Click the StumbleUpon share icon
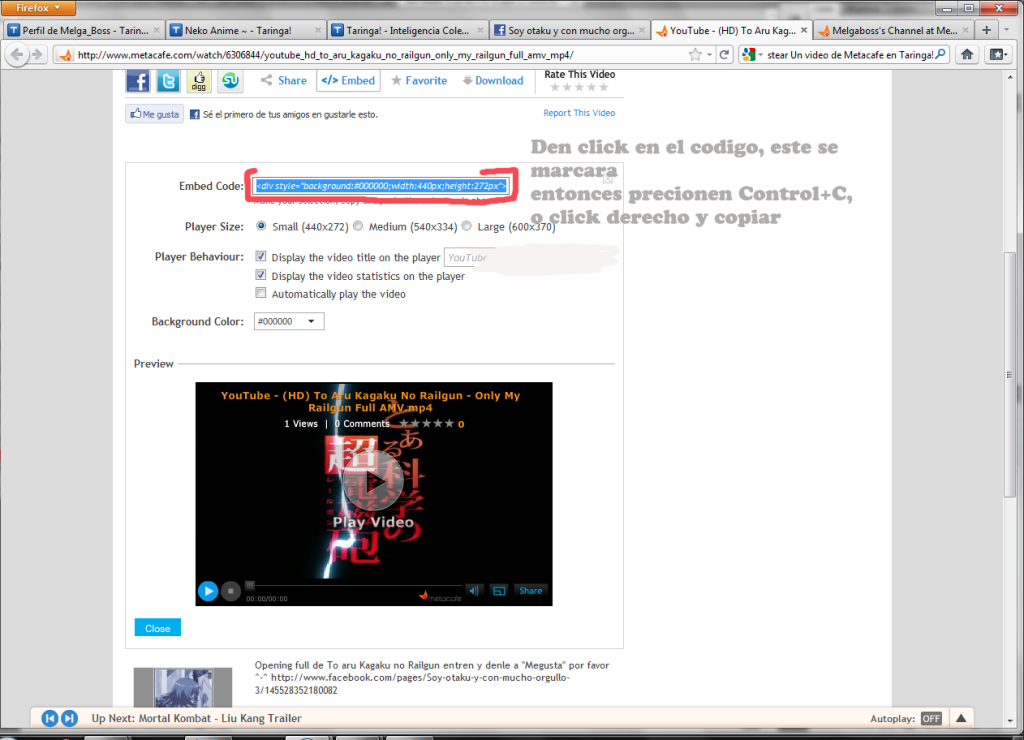1024x740 pixels. click(230, 82)
